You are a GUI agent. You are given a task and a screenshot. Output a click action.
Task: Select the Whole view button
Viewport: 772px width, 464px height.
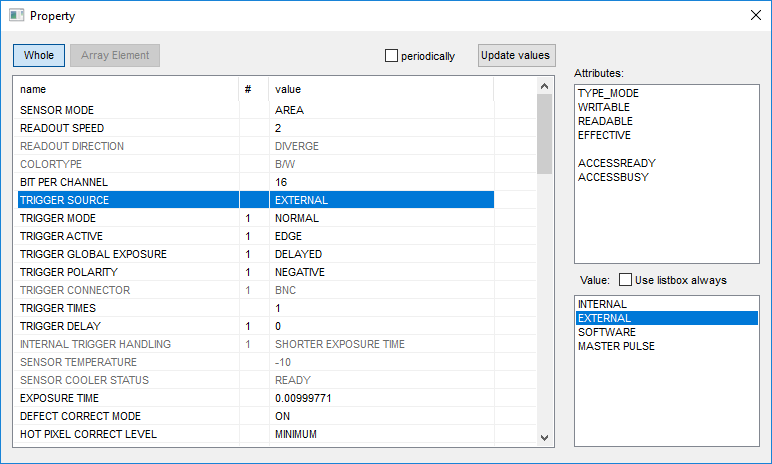[x=39, y=55]
